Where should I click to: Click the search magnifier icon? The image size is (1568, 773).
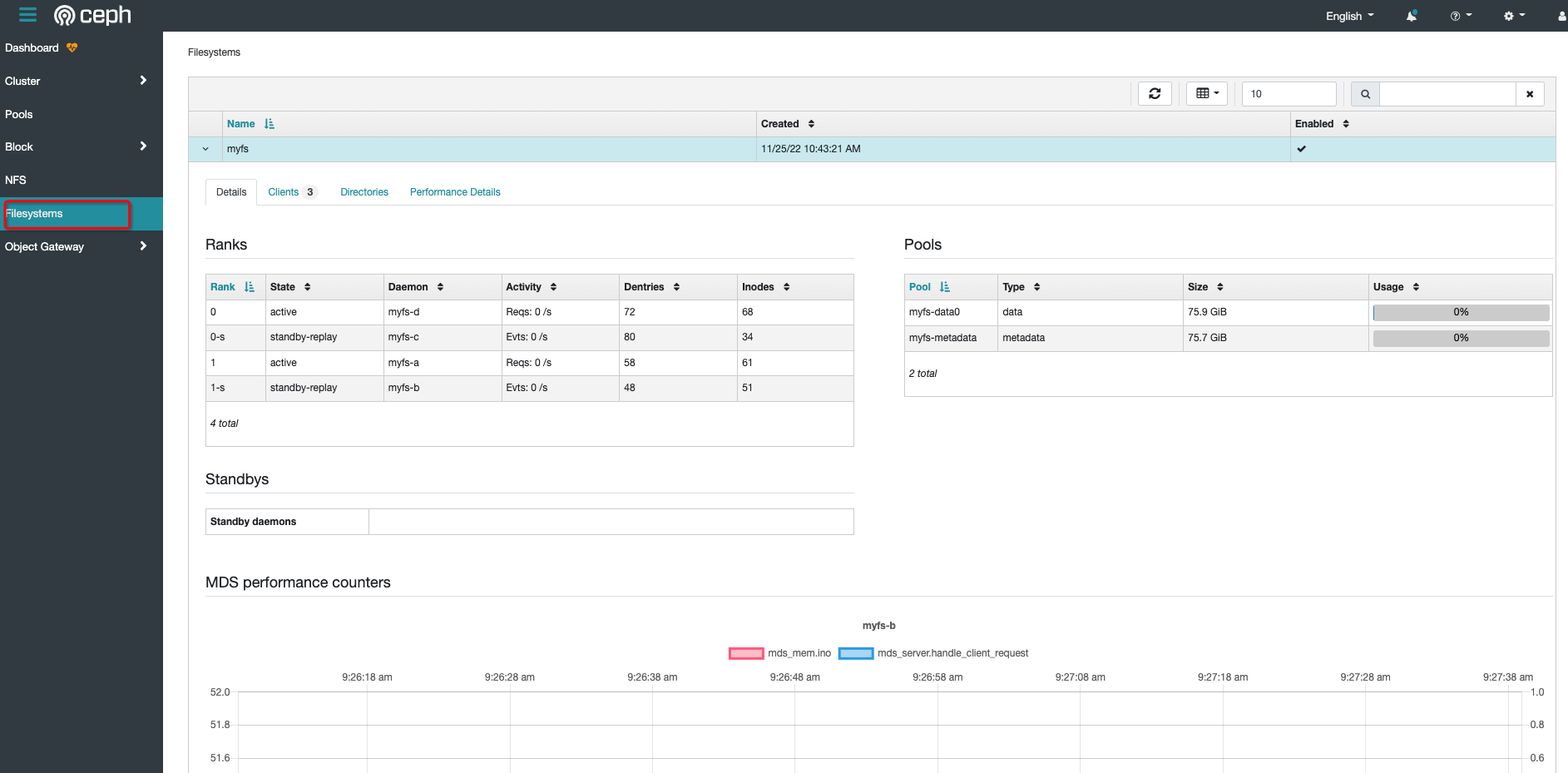tap(1365, 94)
